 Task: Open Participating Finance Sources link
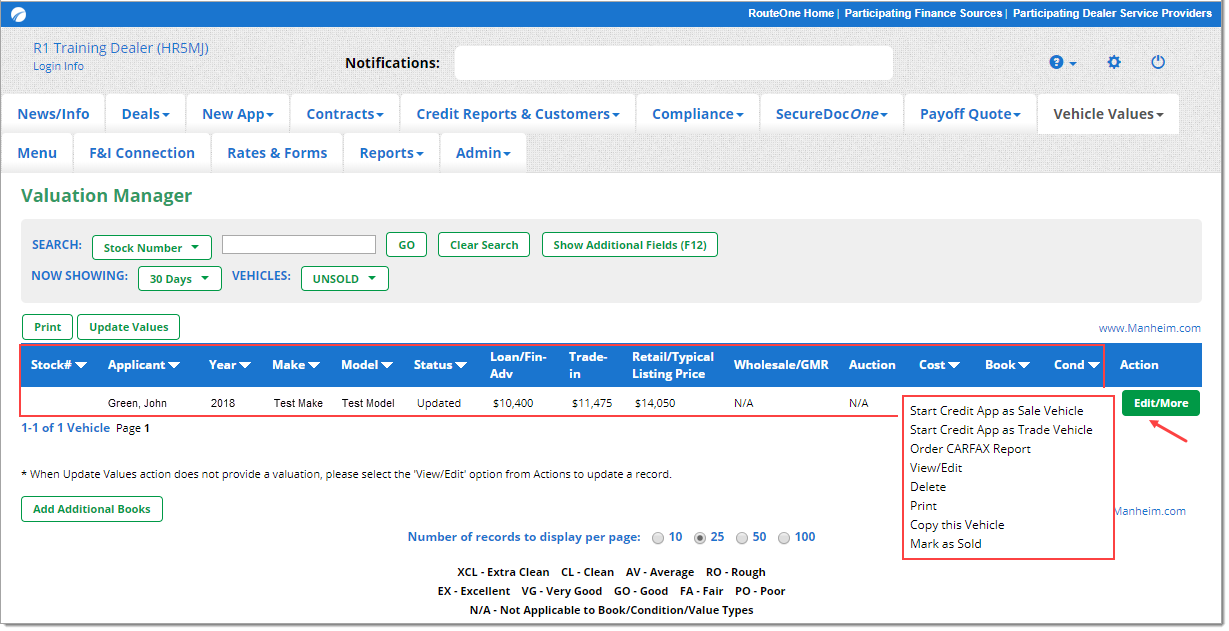(923, 14)
